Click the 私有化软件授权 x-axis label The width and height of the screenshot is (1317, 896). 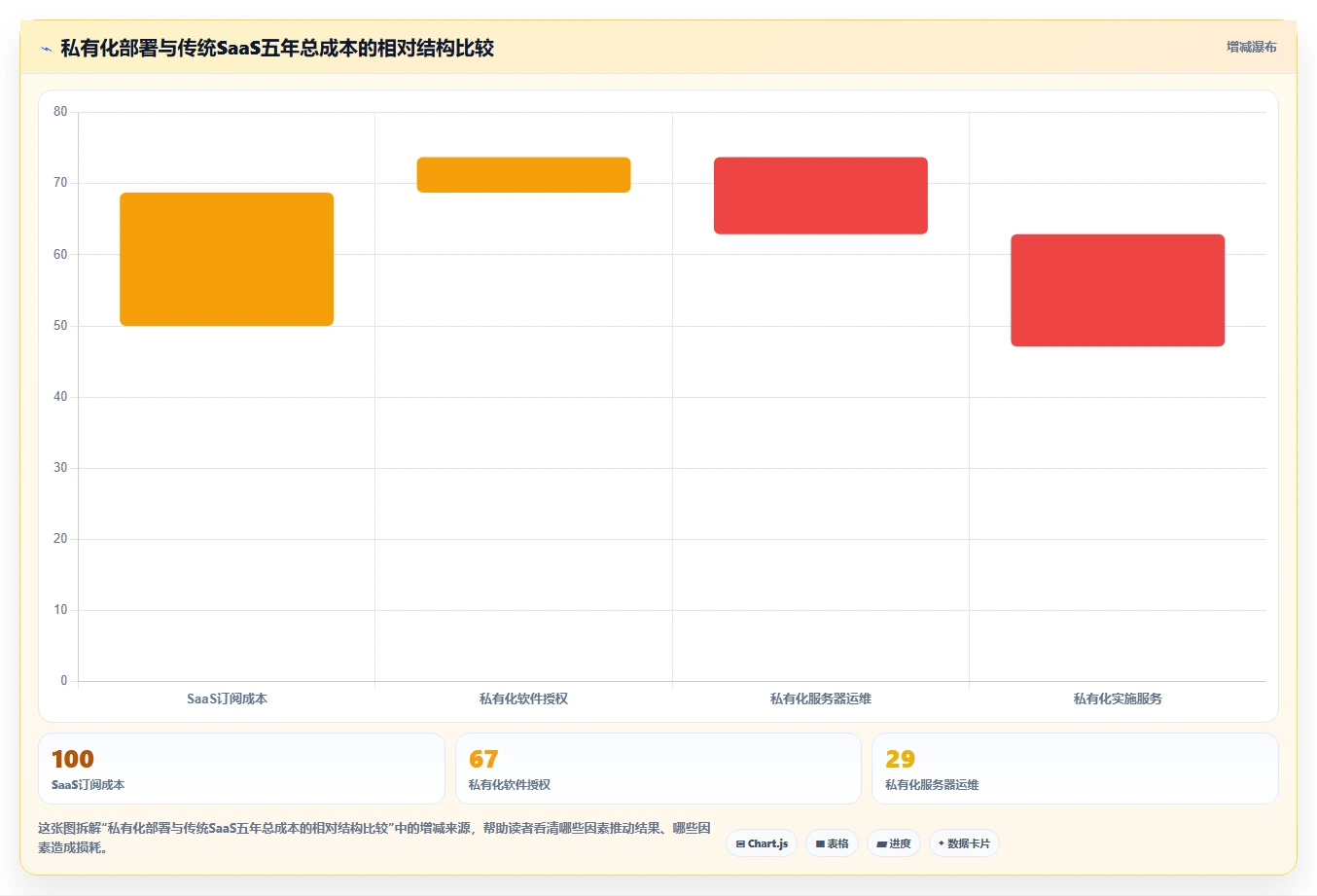(x=523, y=699)
